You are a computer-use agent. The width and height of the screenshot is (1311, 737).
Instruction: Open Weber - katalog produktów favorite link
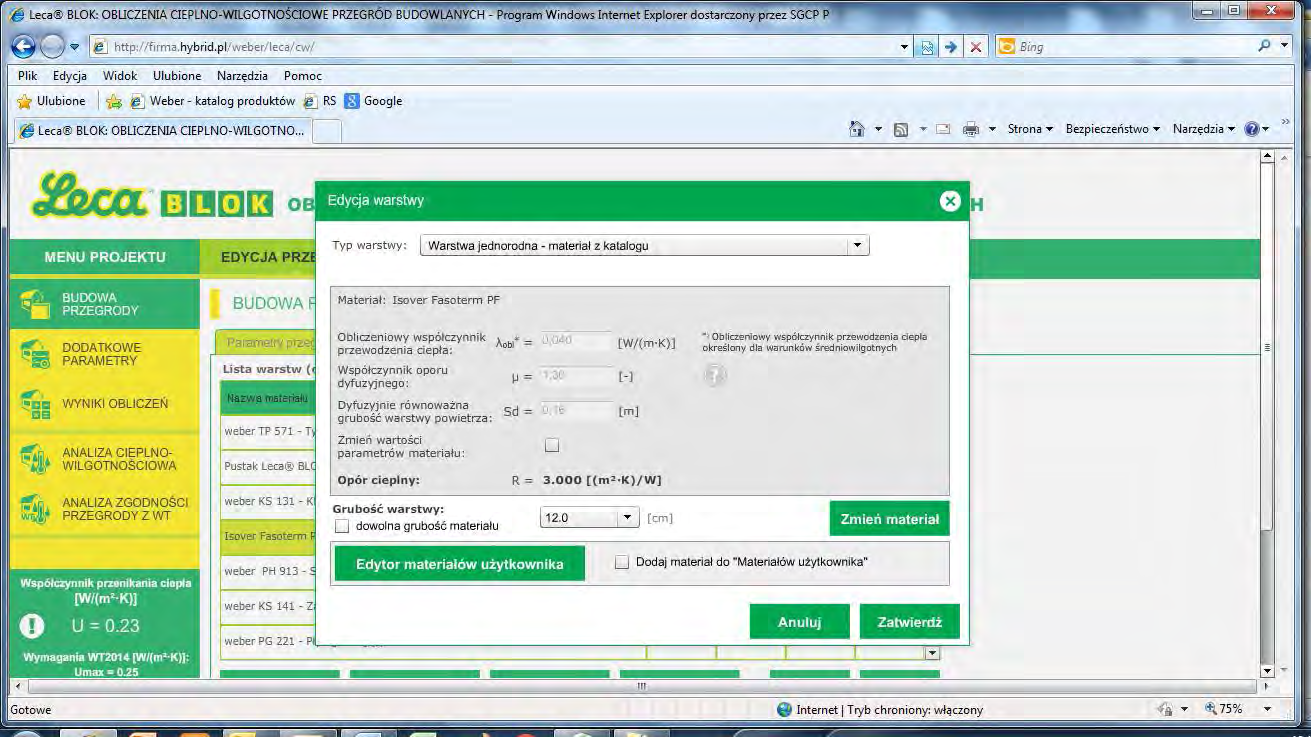[213, 101]
